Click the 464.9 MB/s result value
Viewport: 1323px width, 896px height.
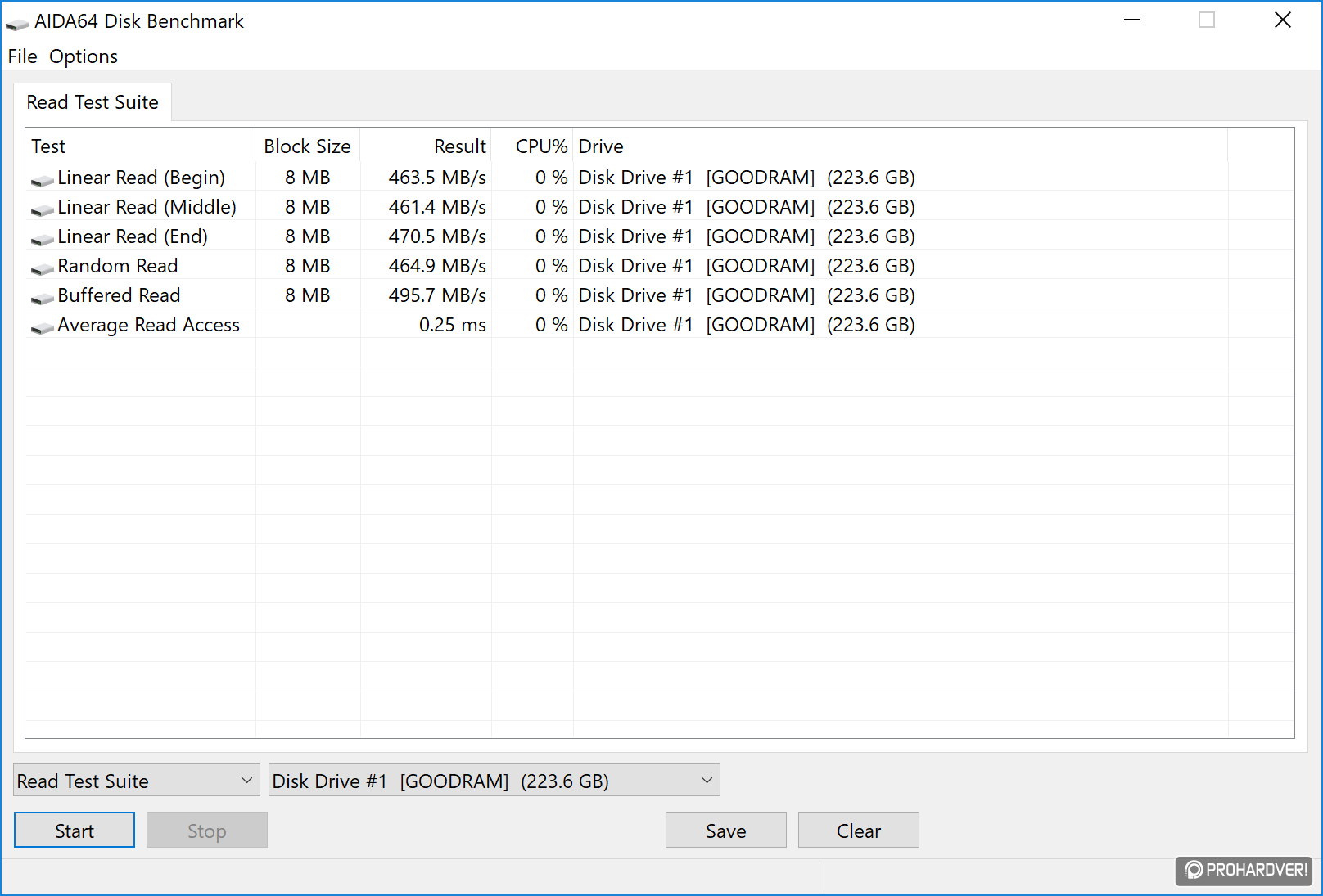pos(437,266)
